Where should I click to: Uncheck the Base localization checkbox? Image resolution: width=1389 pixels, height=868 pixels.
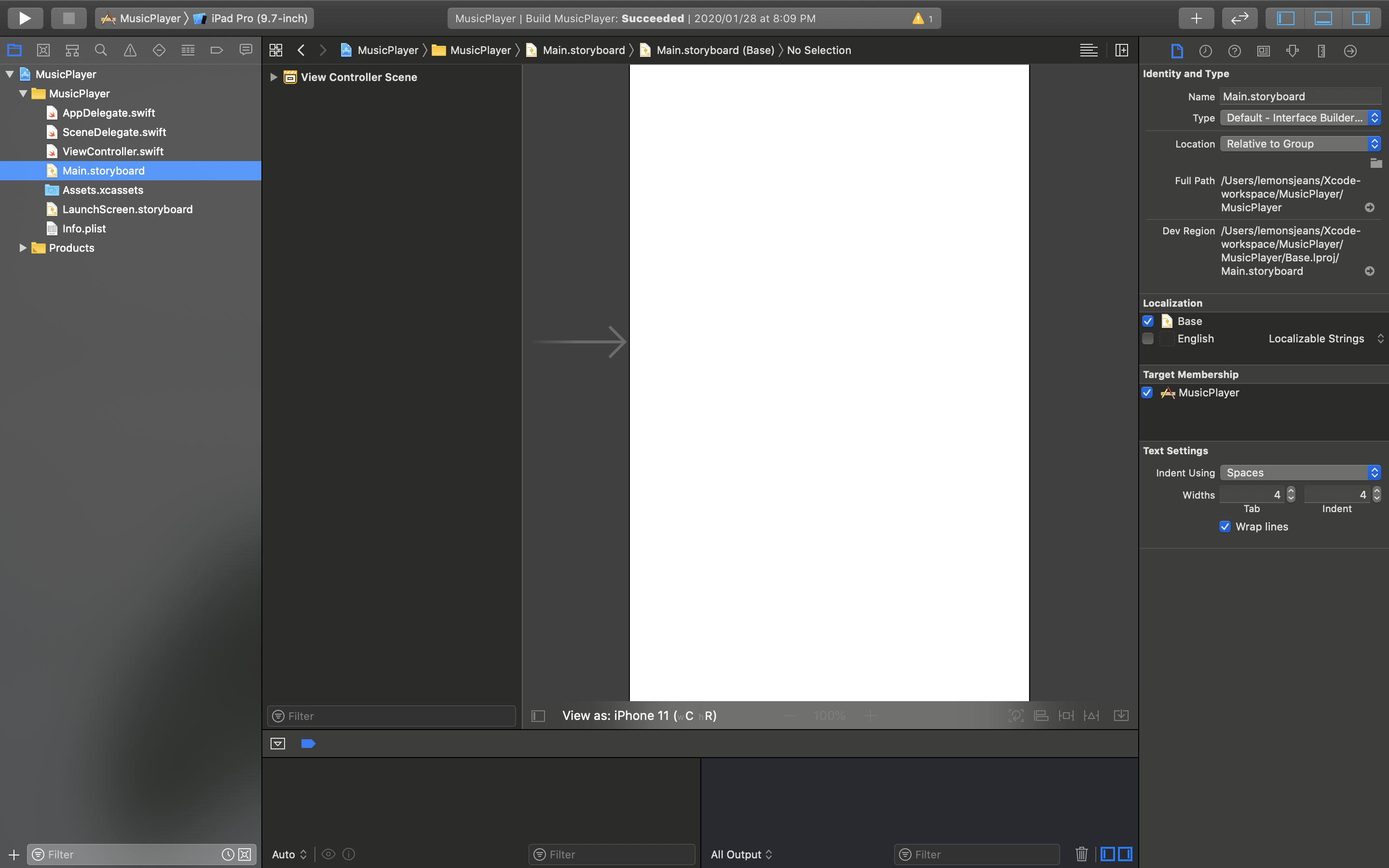click(1148, 322)
